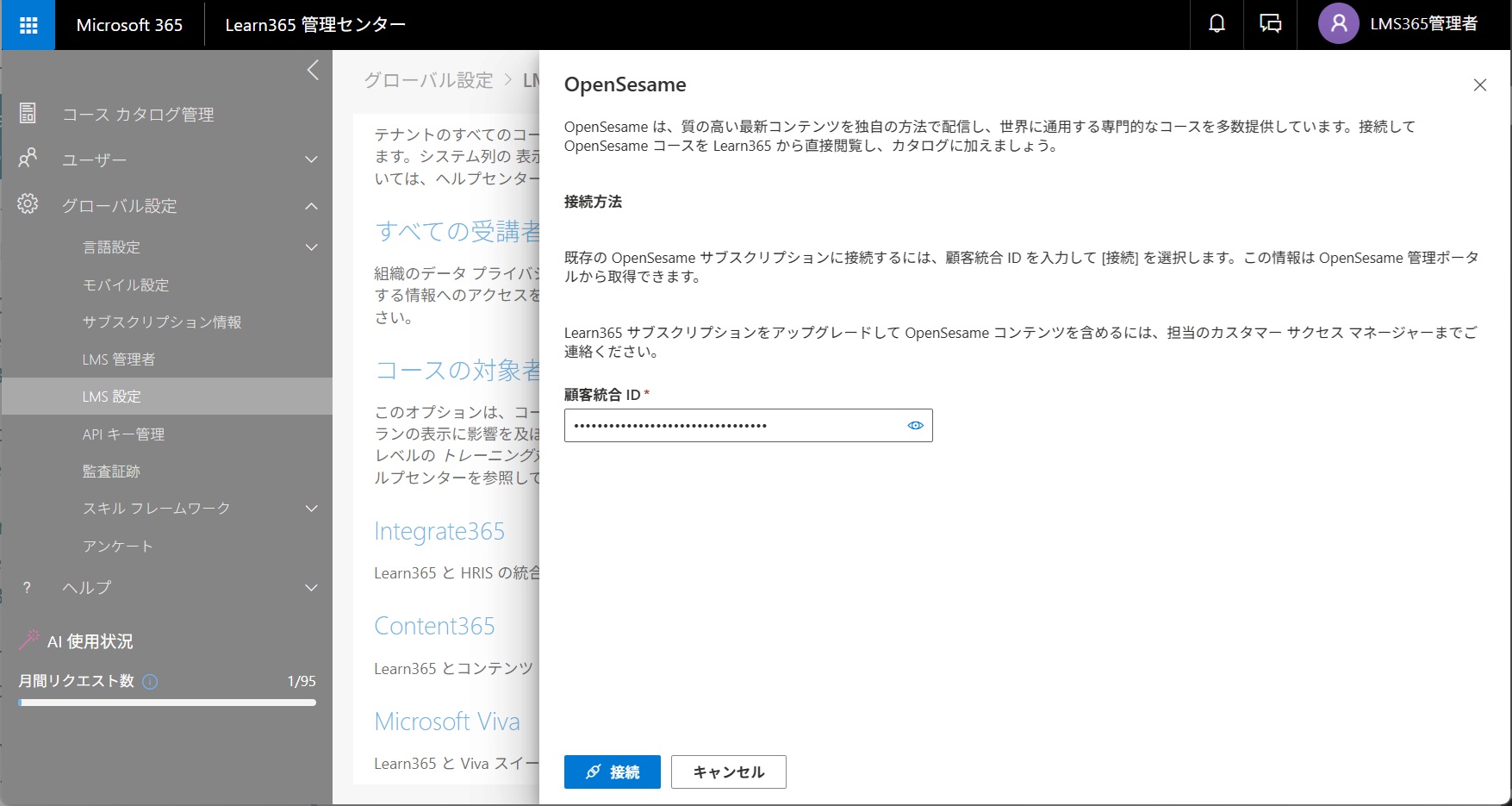The height and width of the screenshot is (806, 1512).
Task: Select the LMS 設定 menu item
Action: click(x=167, y=397)
